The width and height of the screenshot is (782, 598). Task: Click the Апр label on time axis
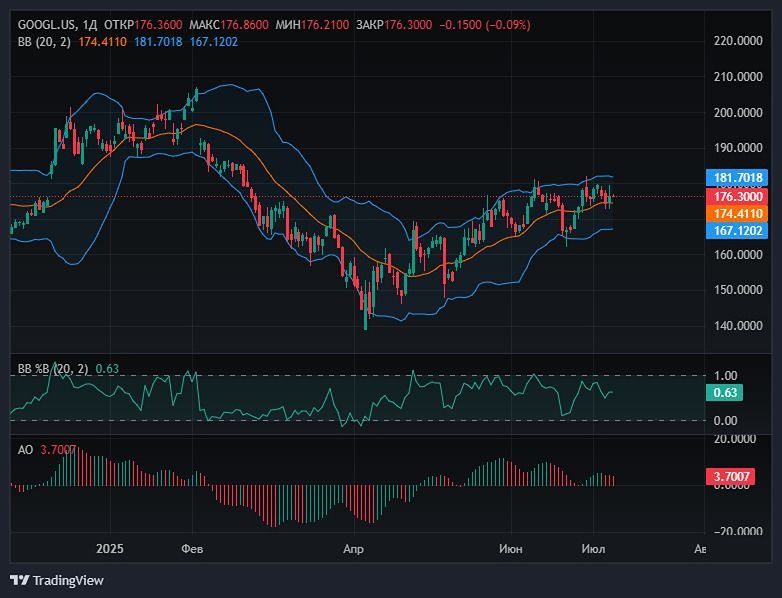(351, 549)
